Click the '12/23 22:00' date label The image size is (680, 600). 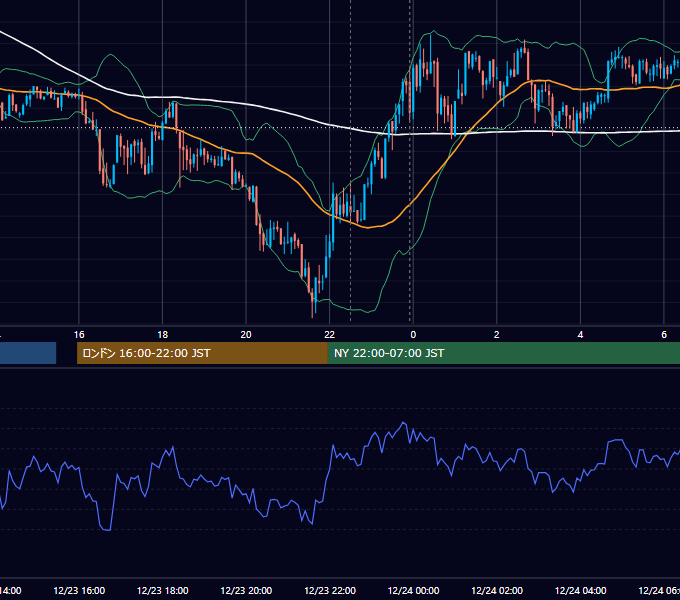[330, 590]
